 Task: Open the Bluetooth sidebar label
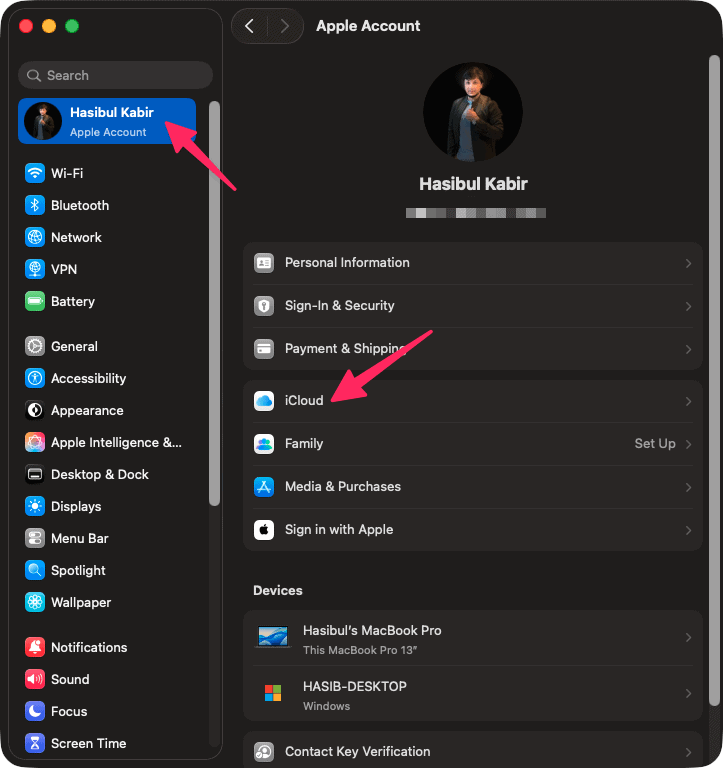[80, 205]
